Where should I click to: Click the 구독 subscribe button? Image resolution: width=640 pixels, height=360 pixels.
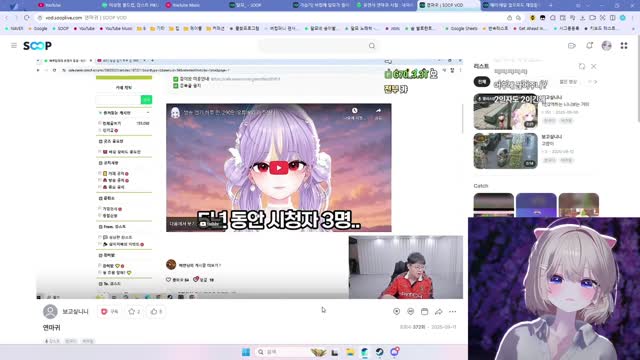click(x=109, y=311)
